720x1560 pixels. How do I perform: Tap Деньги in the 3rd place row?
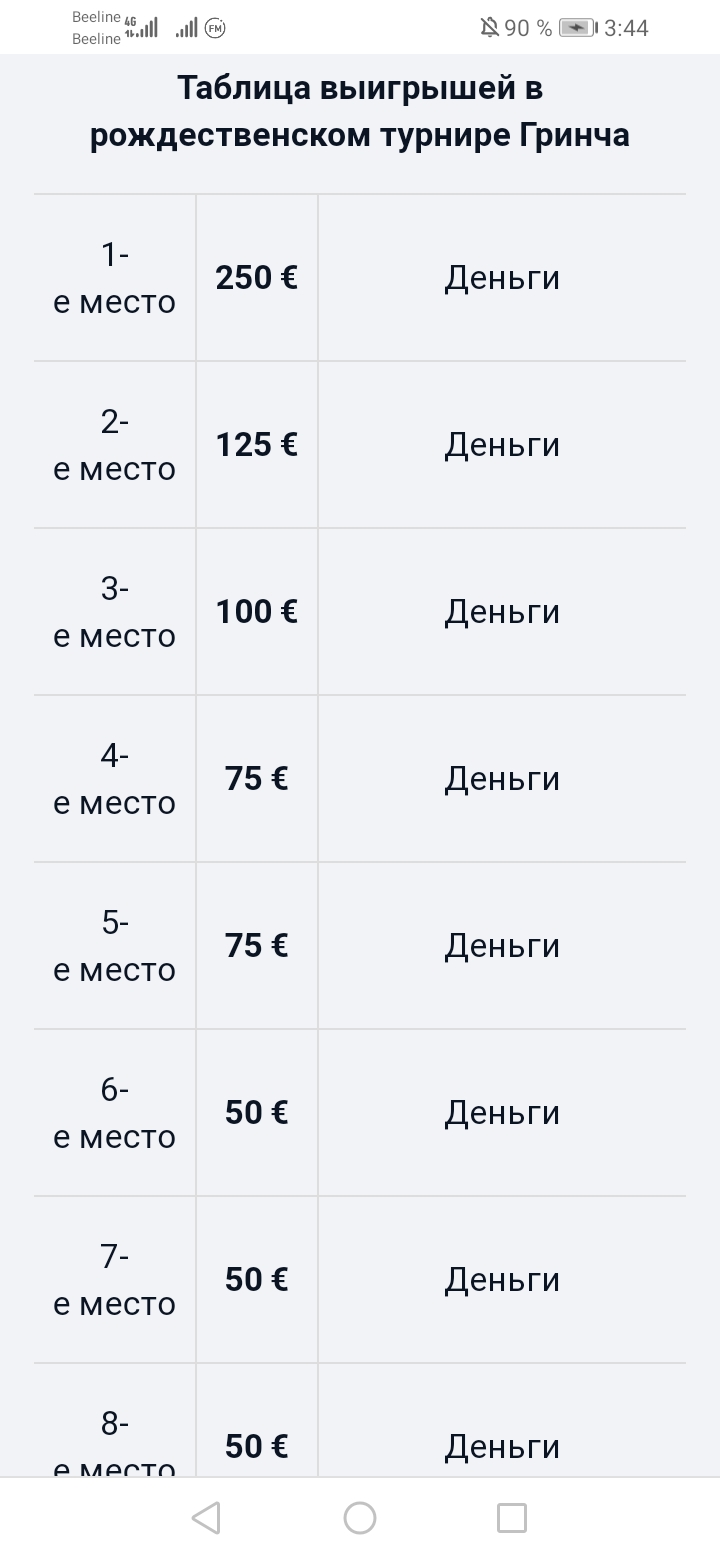(x=502, y=612)
